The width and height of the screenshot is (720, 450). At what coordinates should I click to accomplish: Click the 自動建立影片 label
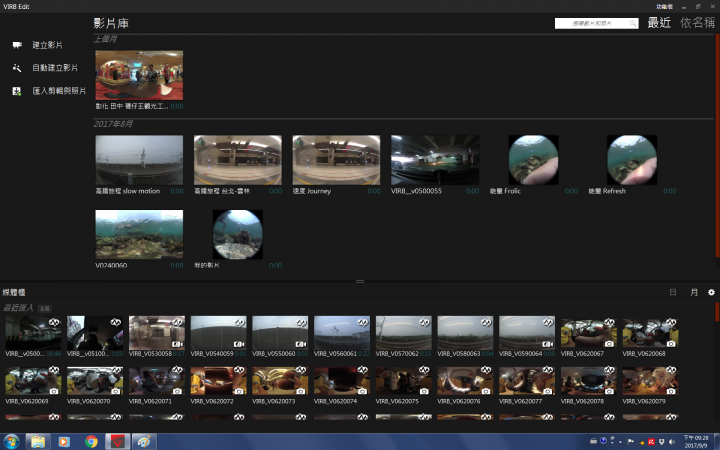coord(55,68)
